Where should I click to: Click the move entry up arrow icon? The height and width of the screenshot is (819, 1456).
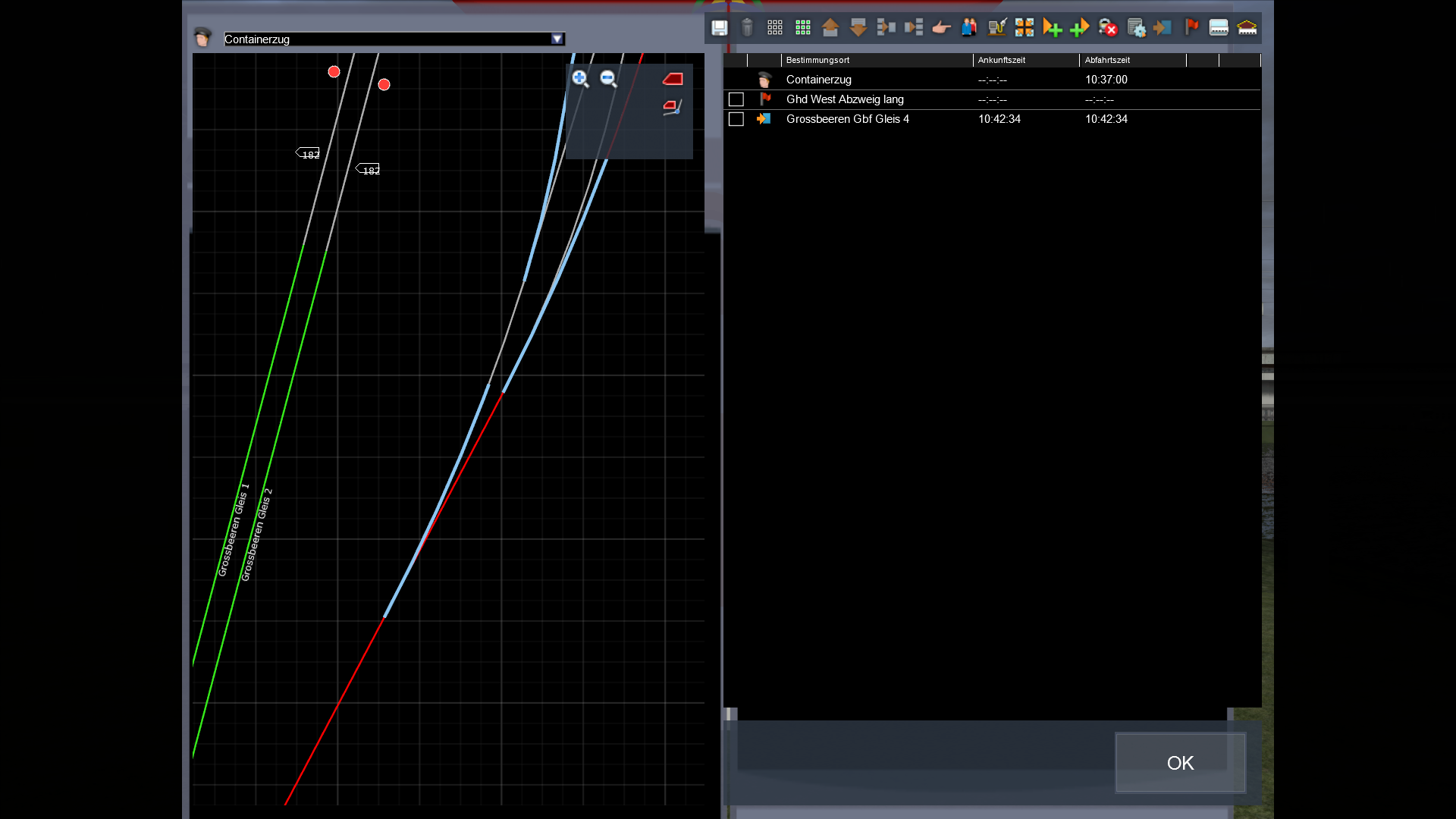[830, 28]
